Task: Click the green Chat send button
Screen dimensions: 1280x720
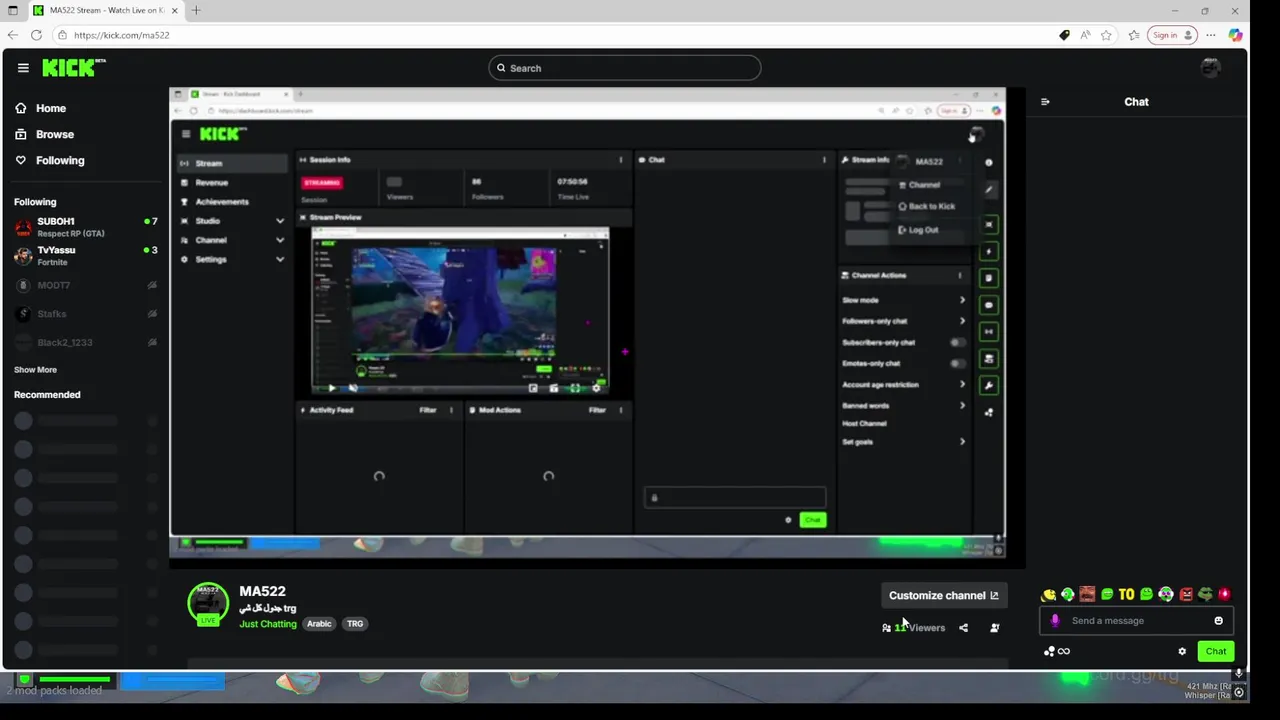Action: coord(1216,651)
